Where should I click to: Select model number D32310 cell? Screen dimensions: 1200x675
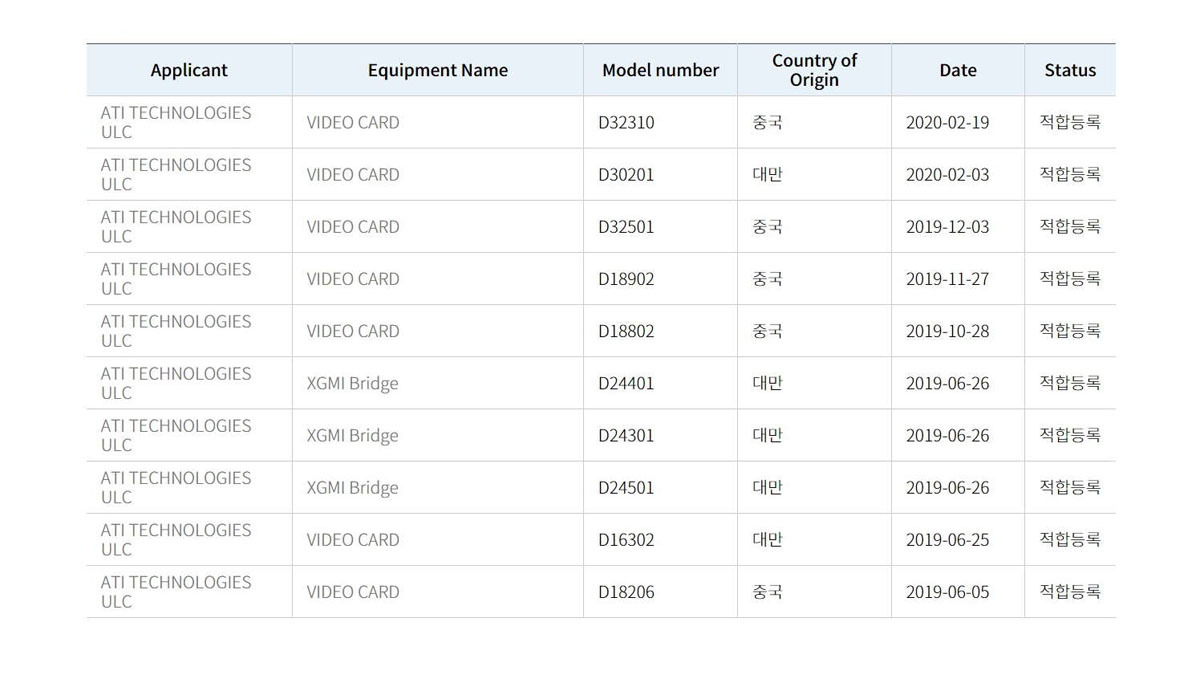click(626, 123)
